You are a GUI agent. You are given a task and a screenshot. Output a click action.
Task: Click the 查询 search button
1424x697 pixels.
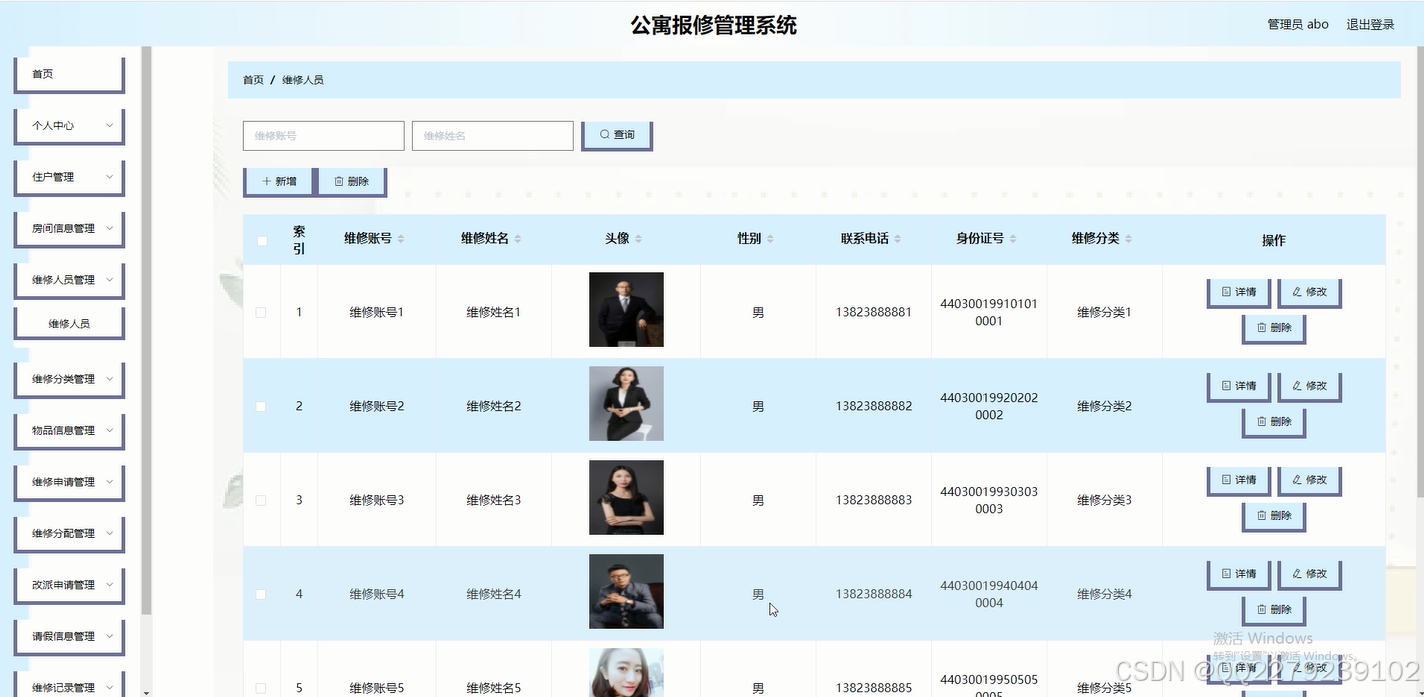(x=616, y=134)
